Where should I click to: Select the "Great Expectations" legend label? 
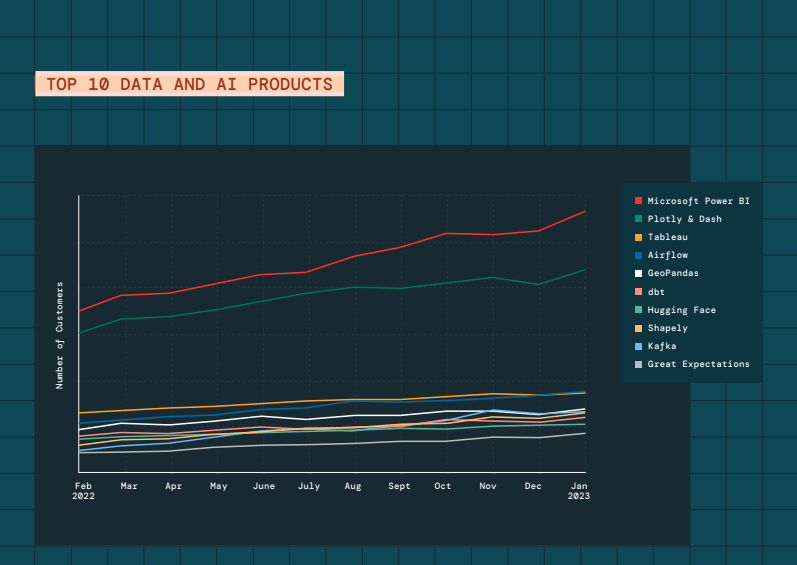coord(698,364)
